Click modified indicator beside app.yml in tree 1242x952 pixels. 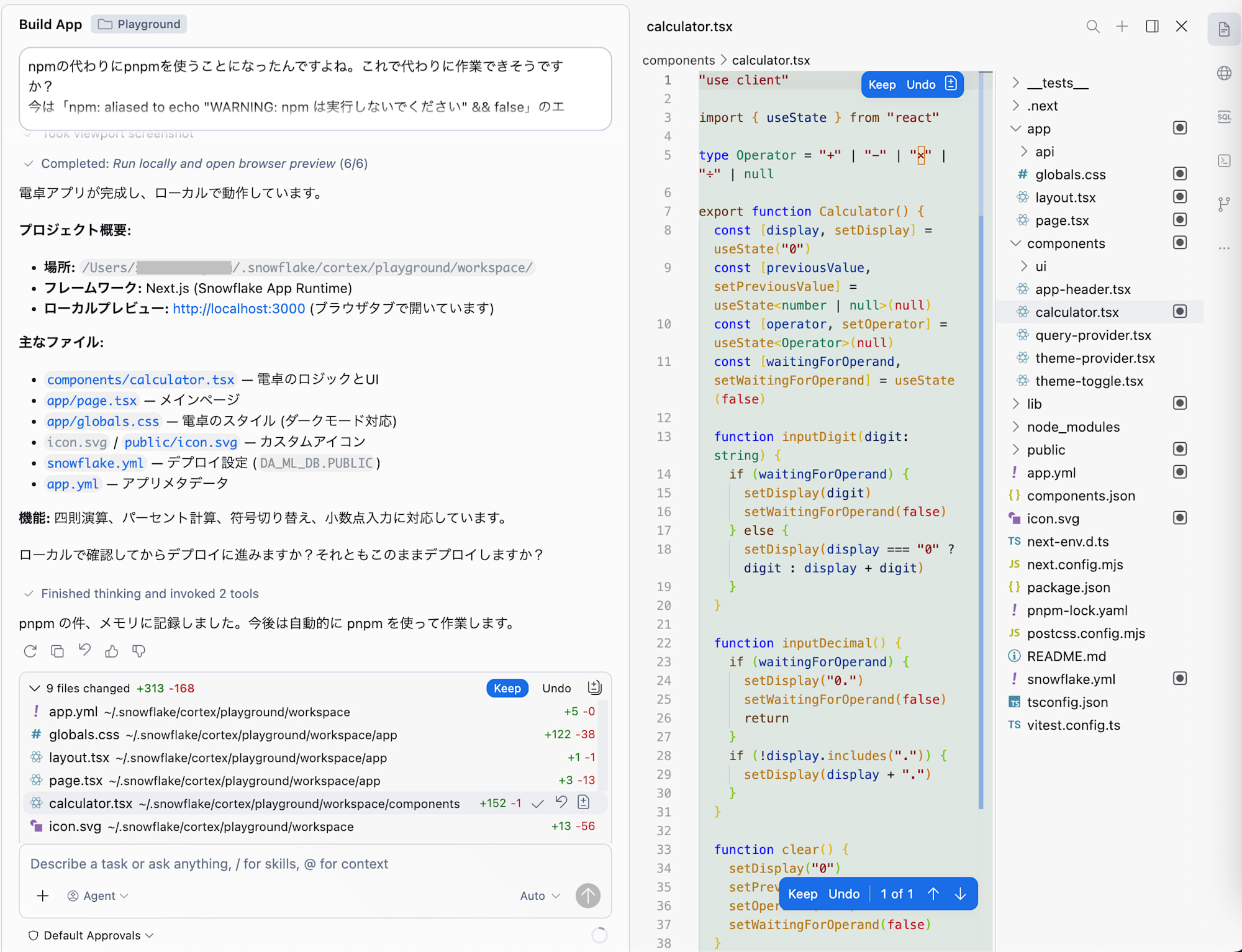[1180, 472]
